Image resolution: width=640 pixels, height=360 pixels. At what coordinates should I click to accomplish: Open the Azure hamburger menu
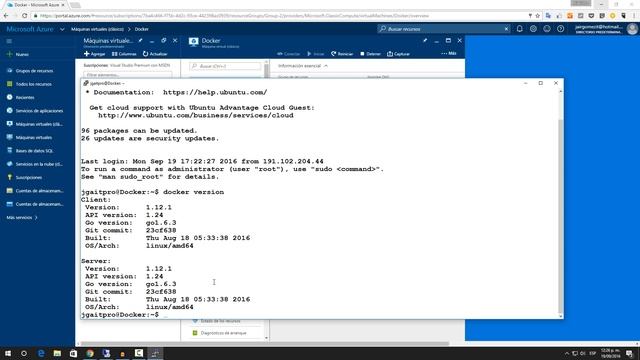point(9,41)
